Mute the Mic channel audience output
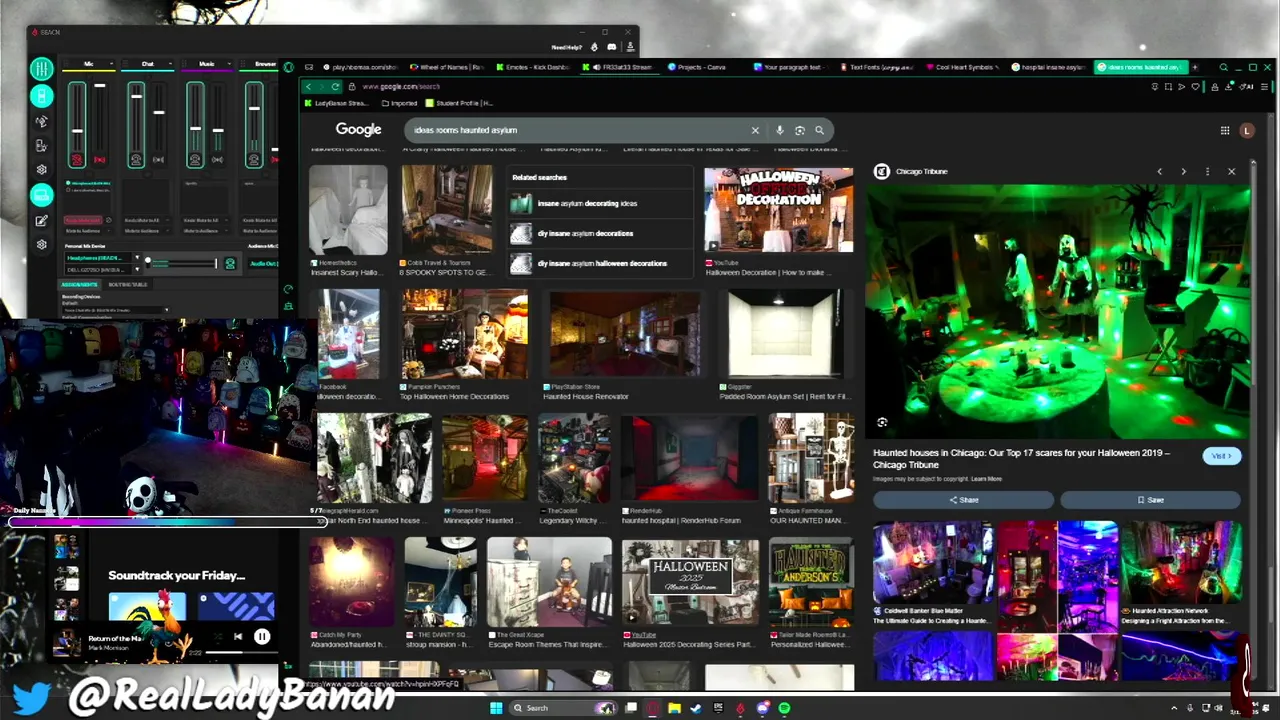The image size is (1280, 720). [x=99, y=160]
